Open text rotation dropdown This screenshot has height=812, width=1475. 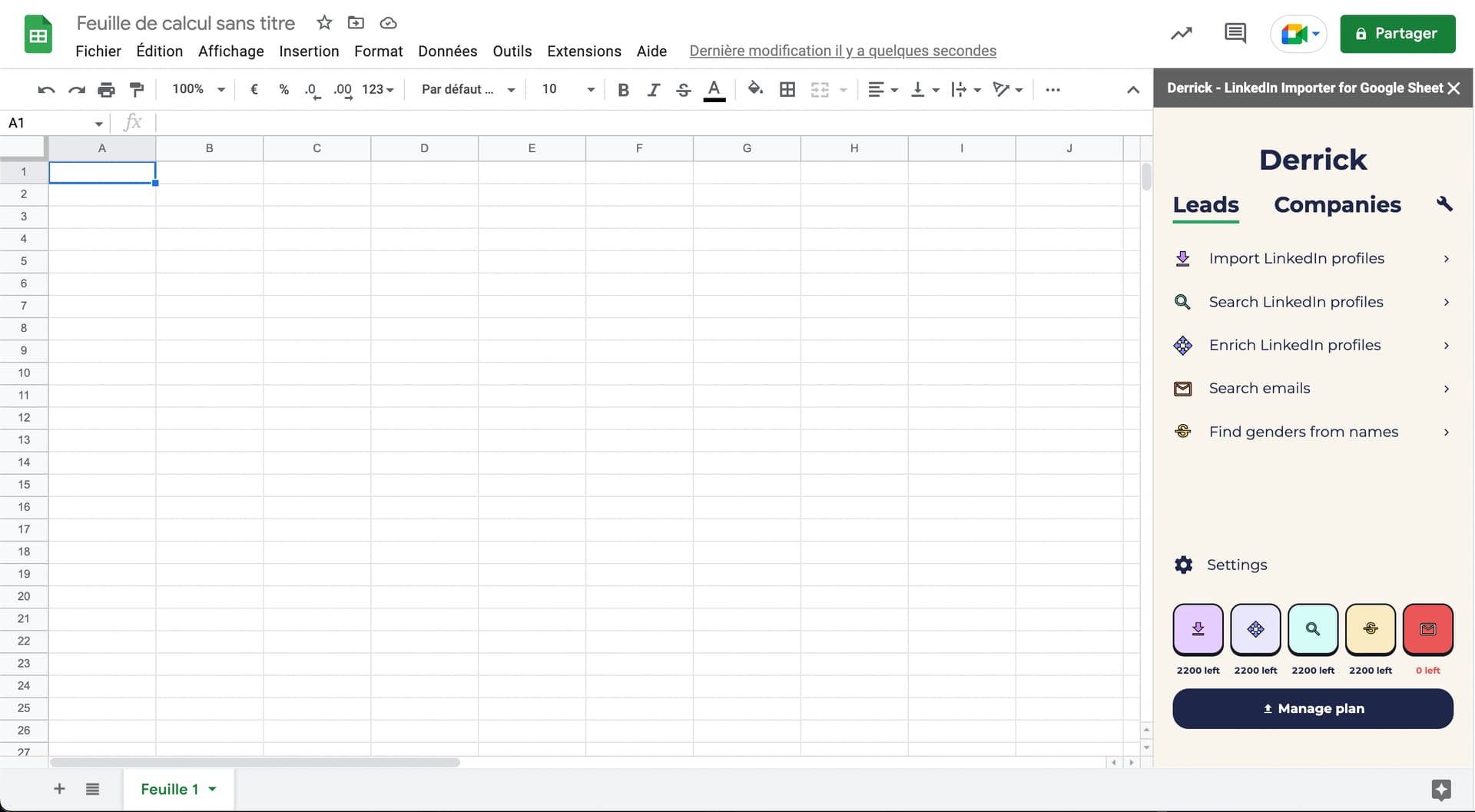[x=1008, y=90]
